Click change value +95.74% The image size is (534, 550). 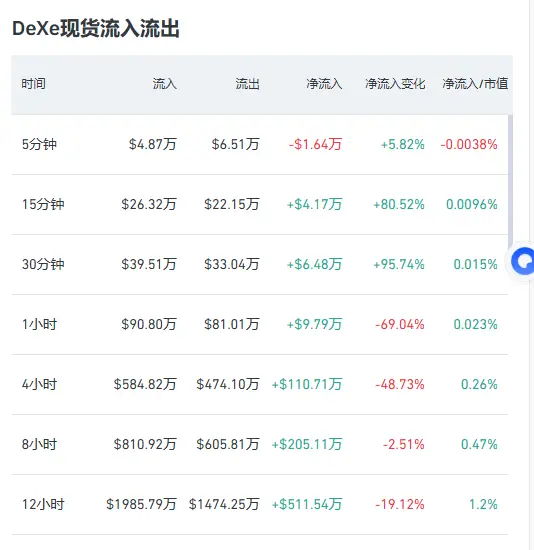[399, 264]
